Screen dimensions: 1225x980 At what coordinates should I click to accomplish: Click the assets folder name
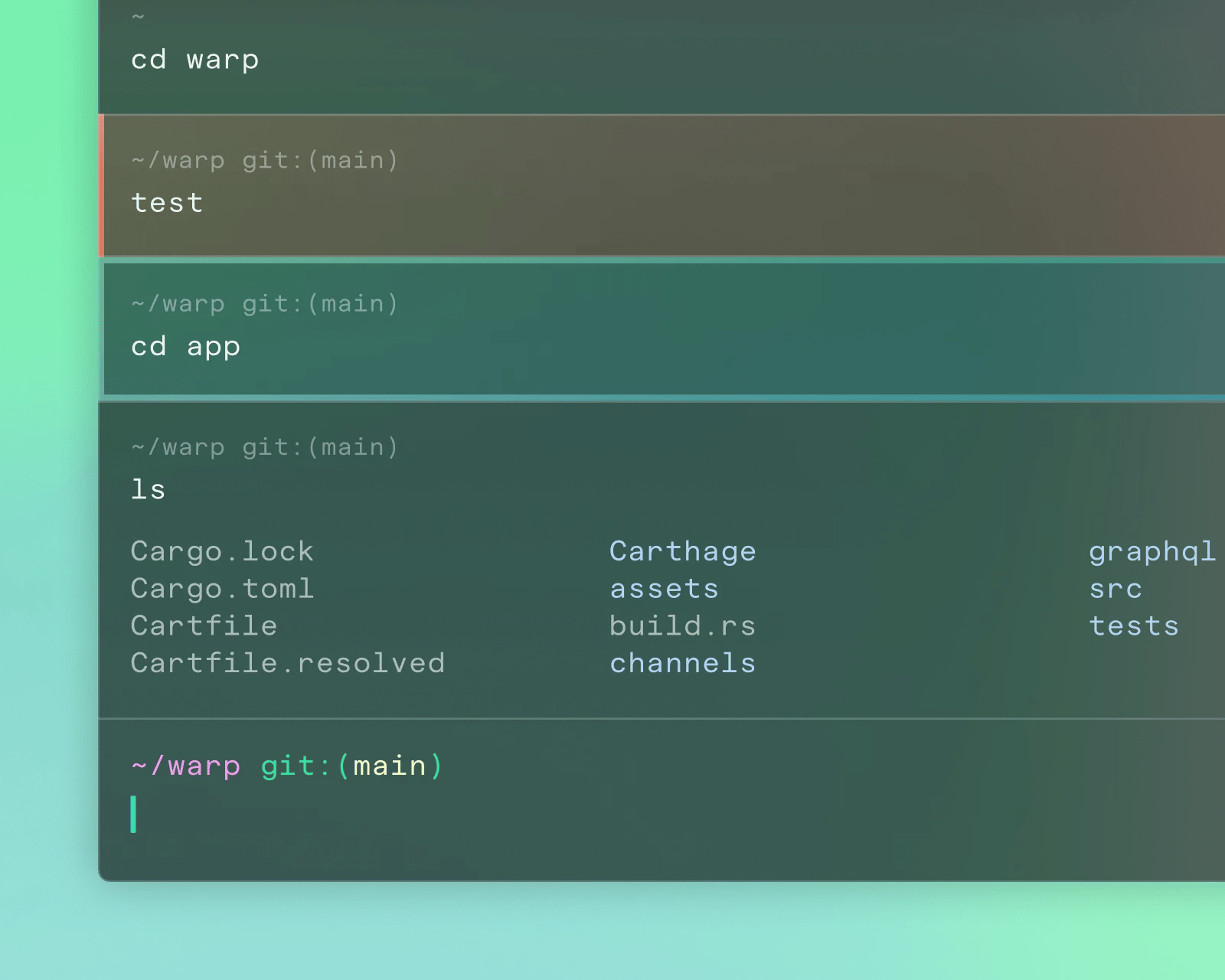tap(664, 588)
